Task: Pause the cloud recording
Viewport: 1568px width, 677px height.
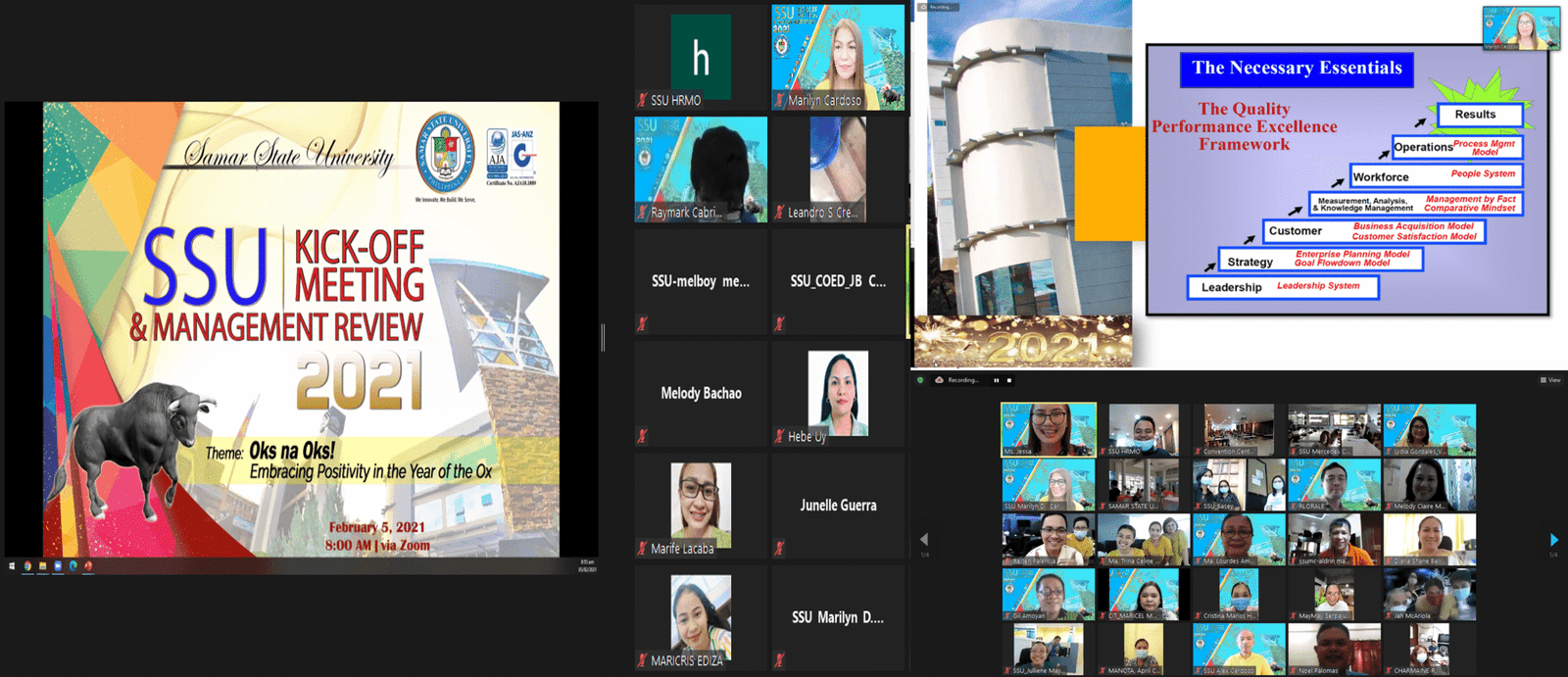Action: point(997,380)
